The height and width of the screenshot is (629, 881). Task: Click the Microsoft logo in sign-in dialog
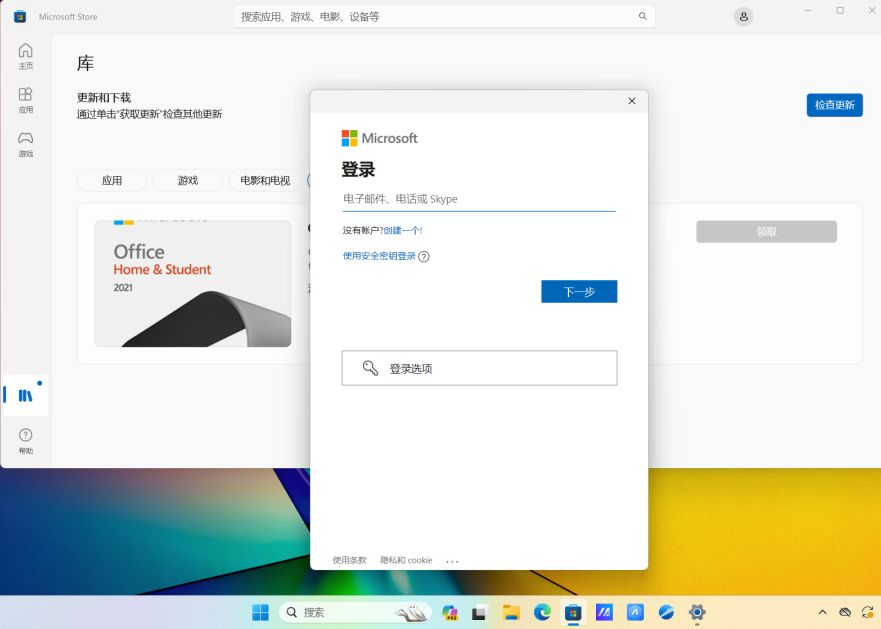(379, 138)
